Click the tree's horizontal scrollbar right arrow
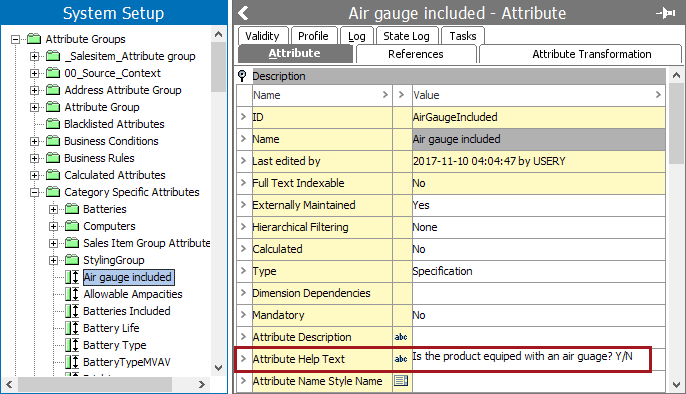686x394 pixels. coord(202,384)
